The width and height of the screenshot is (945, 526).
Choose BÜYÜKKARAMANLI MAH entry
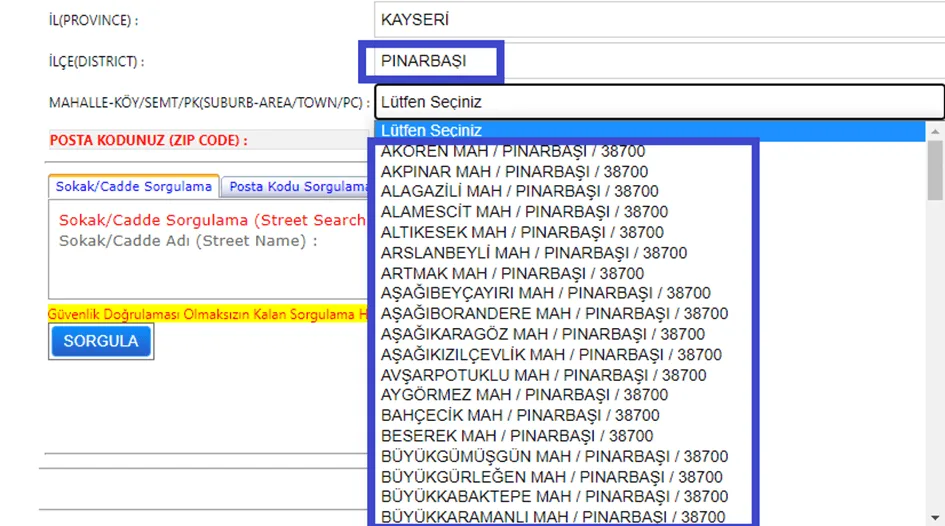point(650,517)
